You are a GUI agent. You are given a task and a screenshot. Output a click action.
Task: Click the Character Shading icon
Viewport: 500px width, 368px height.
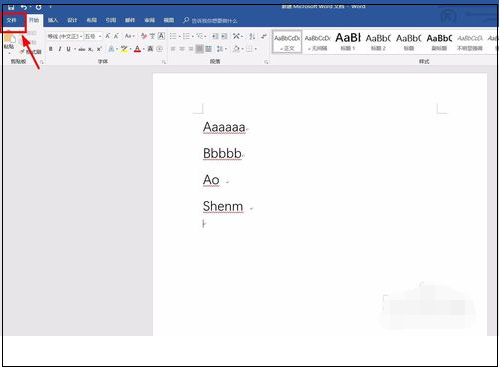(x=150, y=49)
